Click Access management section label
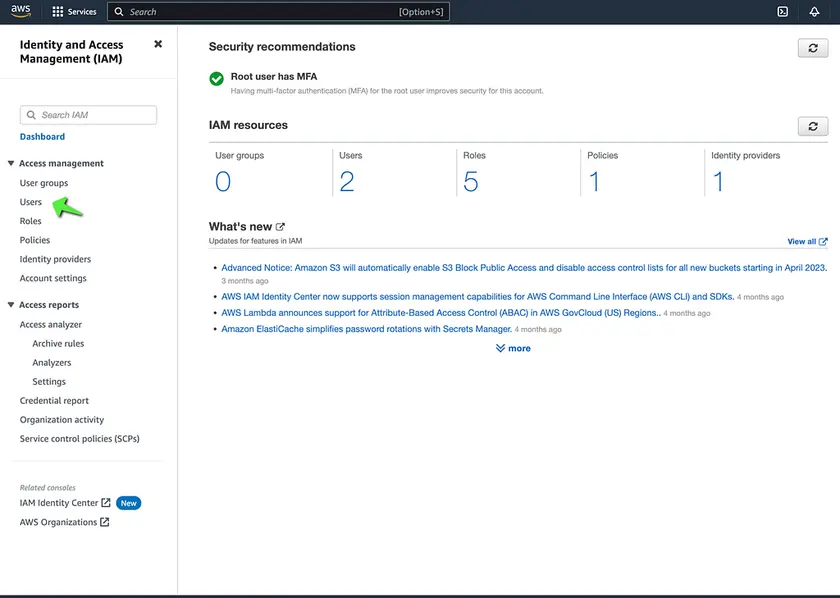Viewport: 840px width, 598px height. pos(62,163)
